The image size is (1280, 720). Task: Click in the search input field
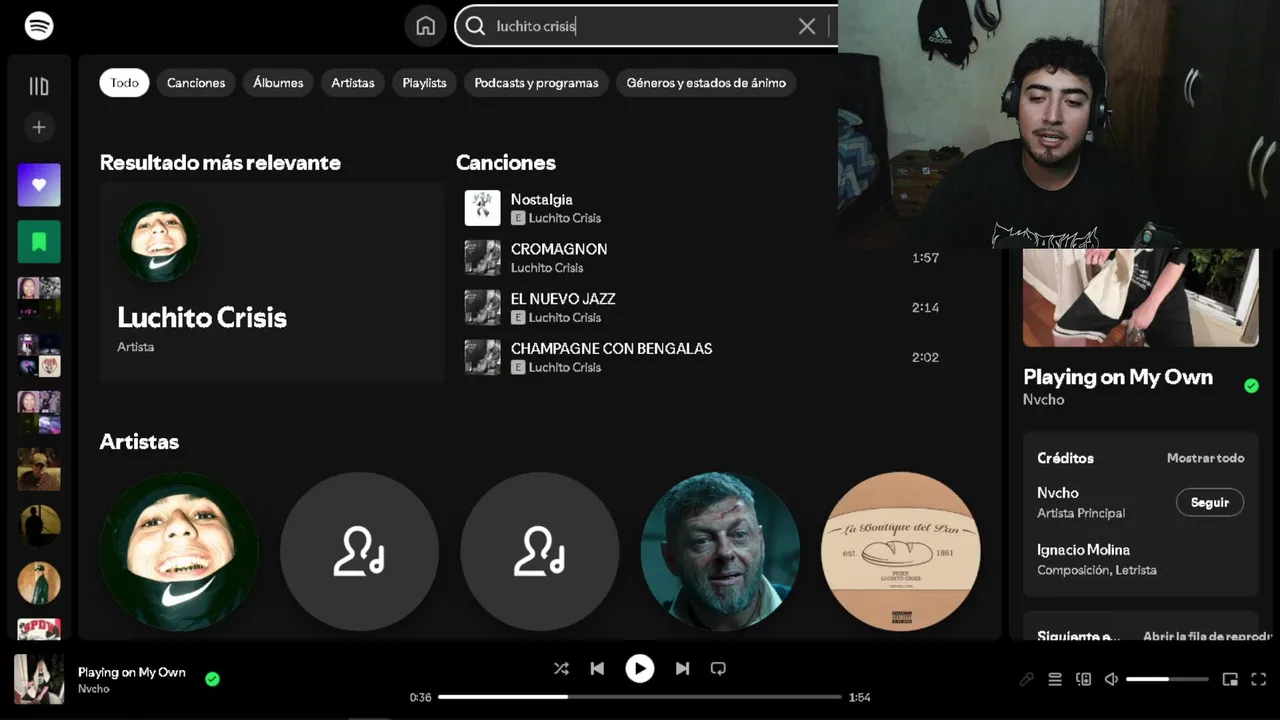point(645,27)
